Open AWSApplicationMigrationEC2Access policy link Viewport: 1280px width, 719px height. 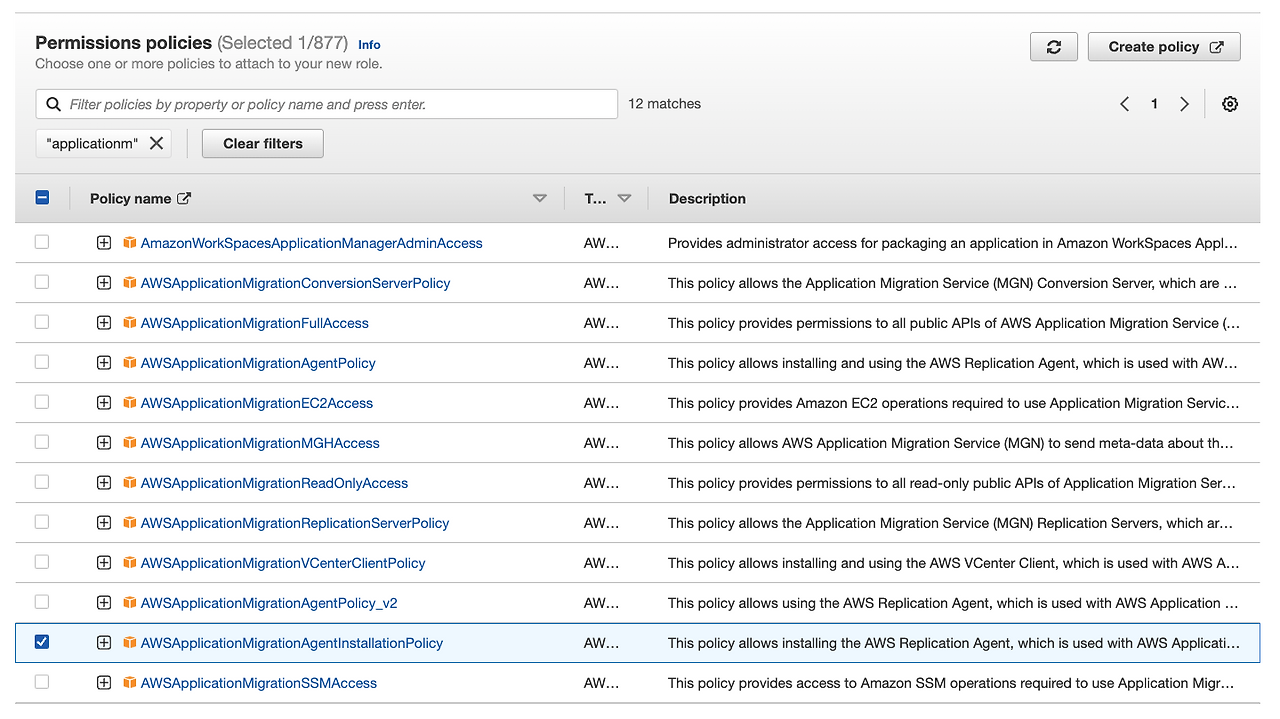click(x=257, y=403)
